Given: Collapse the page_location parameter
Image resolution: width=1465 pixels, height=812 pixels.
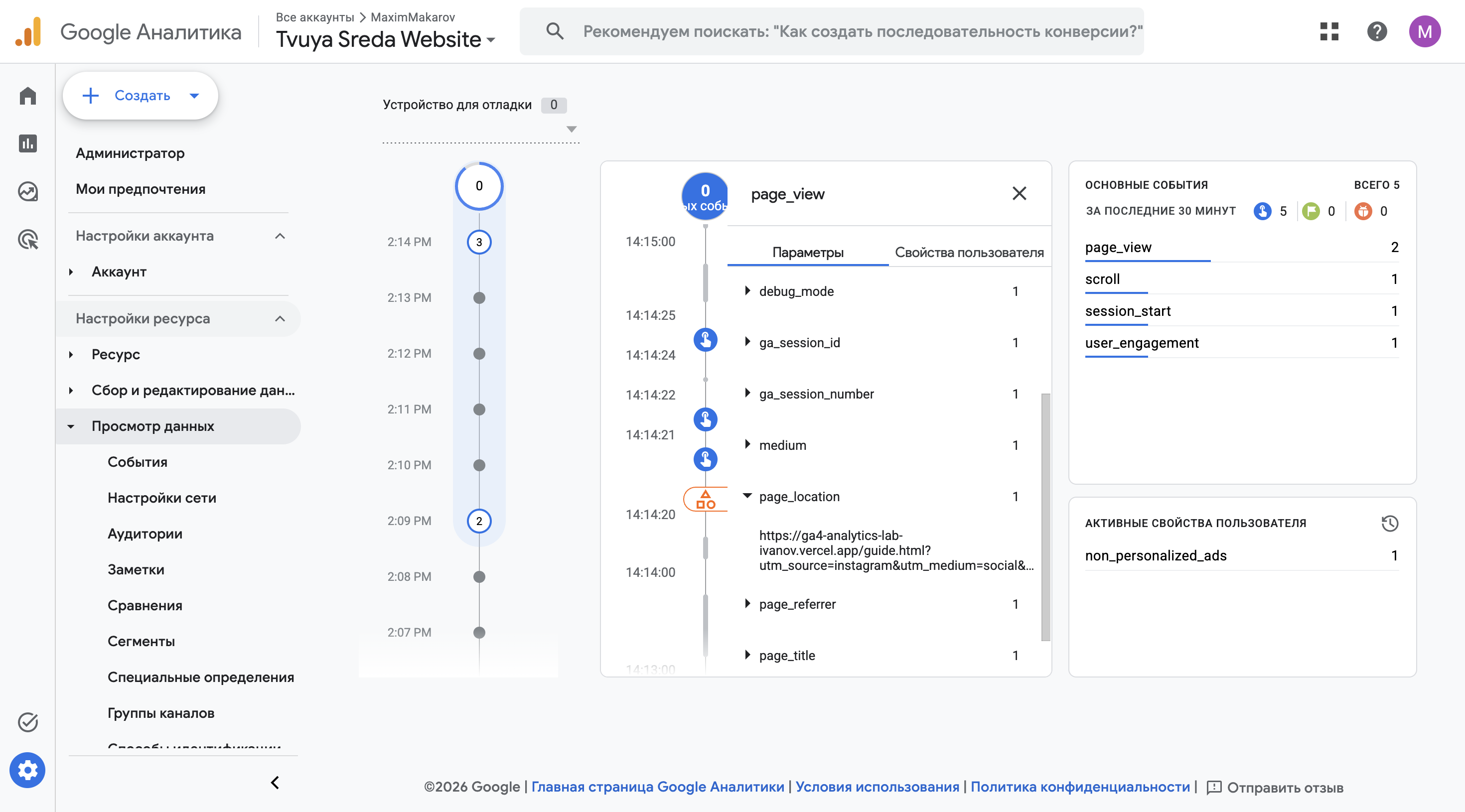Looking at the screenshot, I should coord(747,496).
